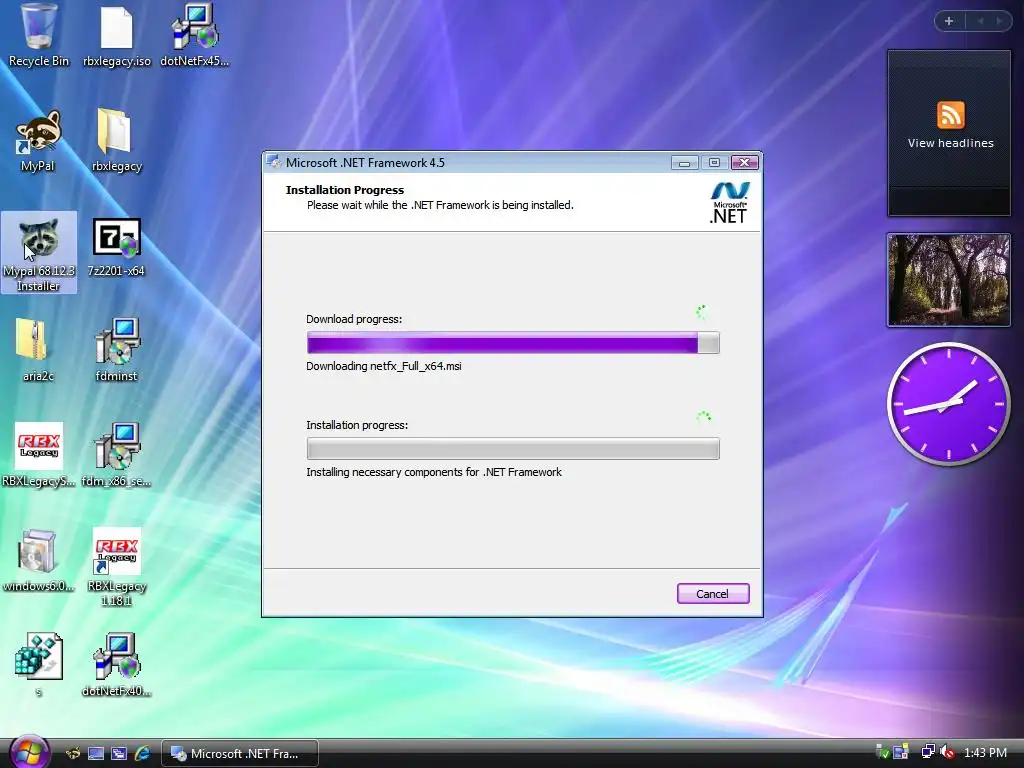Launch MyPal from Quick Launch bar
Viewport: 1024px width, 768px height.
click(73, 754)
